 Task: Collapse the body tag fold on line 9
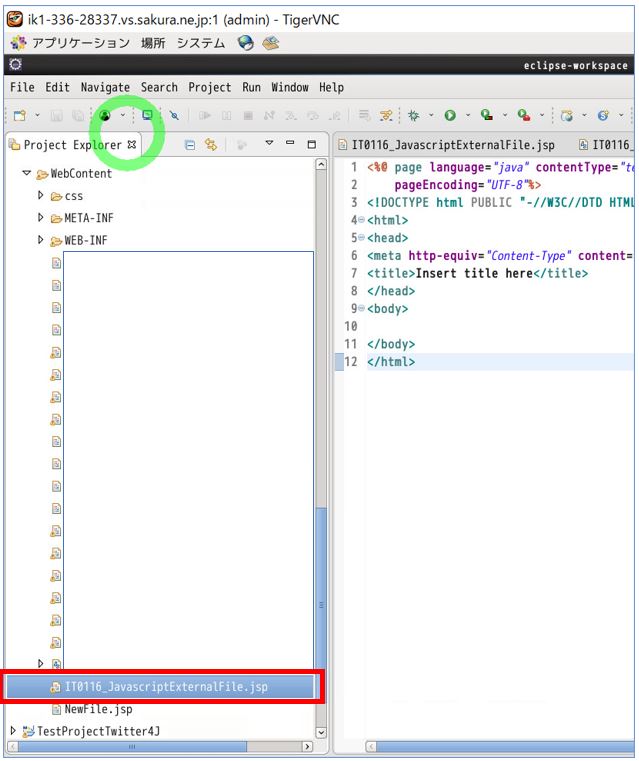pos(361,309)
